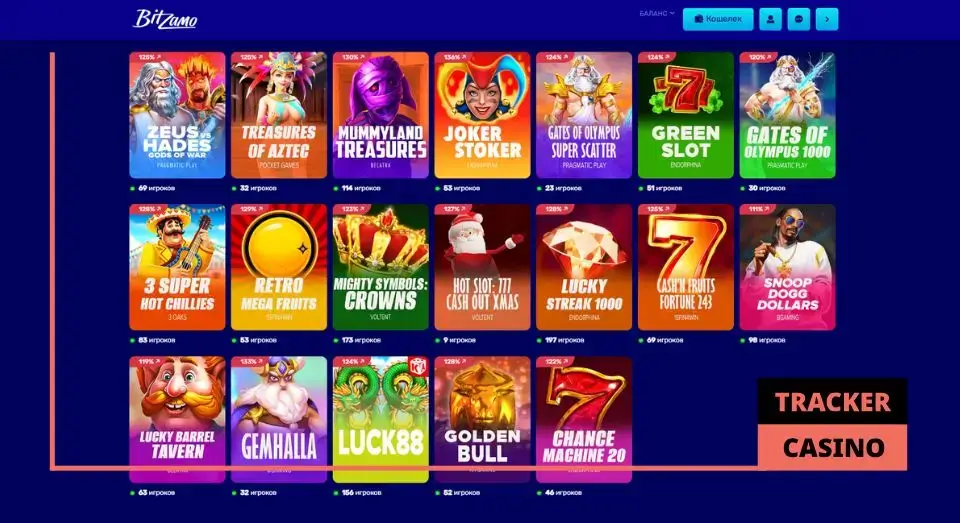The image size is (960, 523).
Task: Open the Кошелек wallet button
Action: [x=718, y=19]
